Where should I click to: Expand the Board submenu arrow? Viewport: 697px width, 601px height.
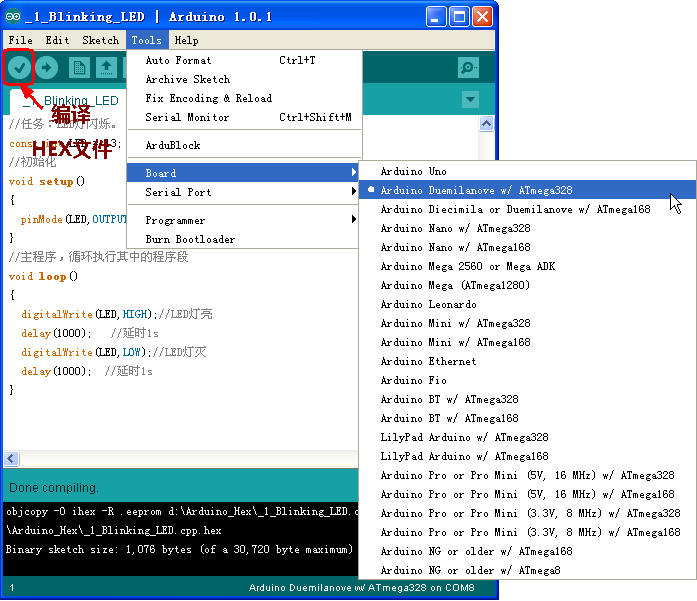click(353, 172)
